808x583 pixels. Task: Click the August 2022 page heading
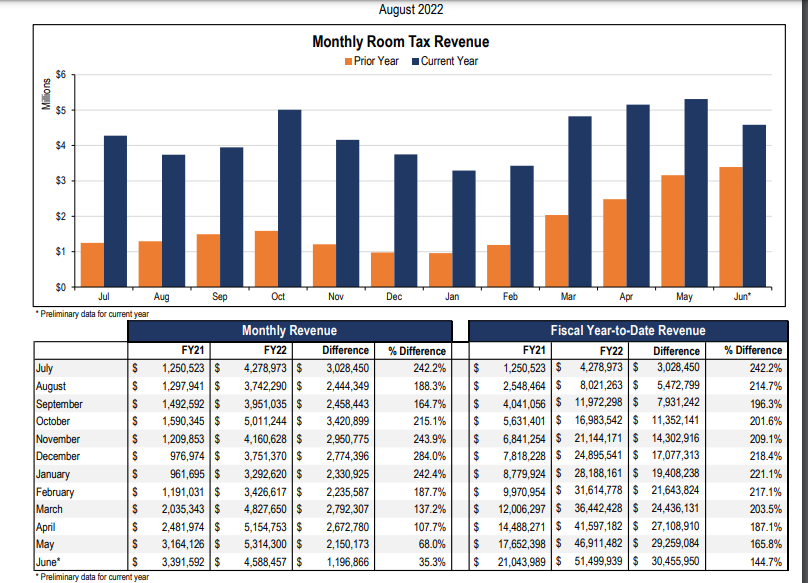coord(412,9)
